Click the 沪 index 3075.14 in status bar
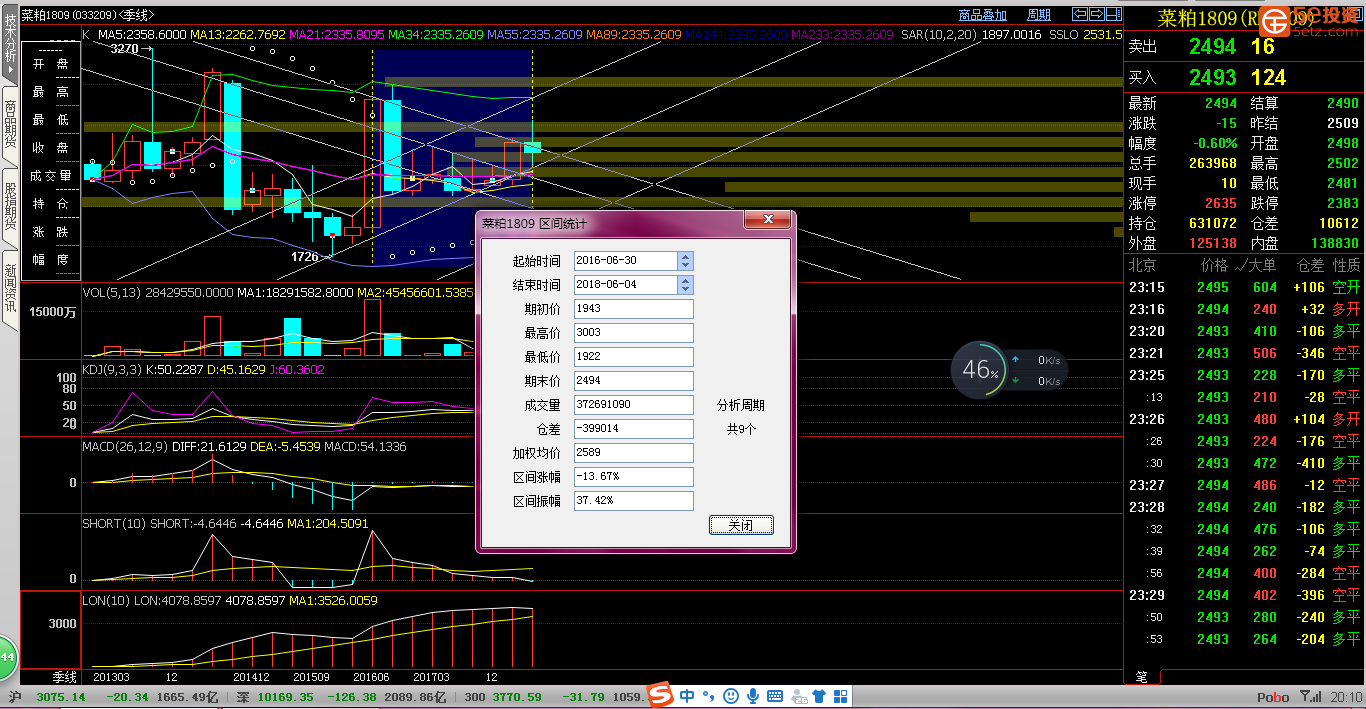 click(61, 697)
